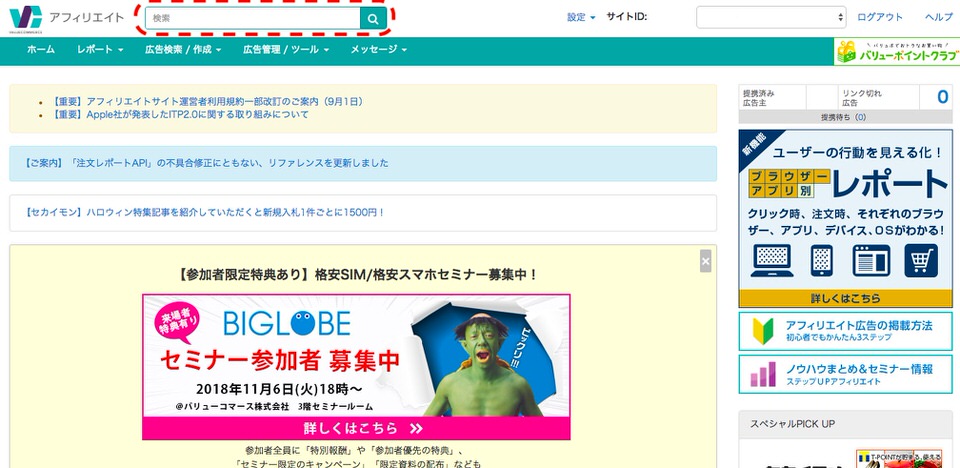960x468 pixels.
Task: Click the T-POINT pick up thumbnail
Action: 899,459
